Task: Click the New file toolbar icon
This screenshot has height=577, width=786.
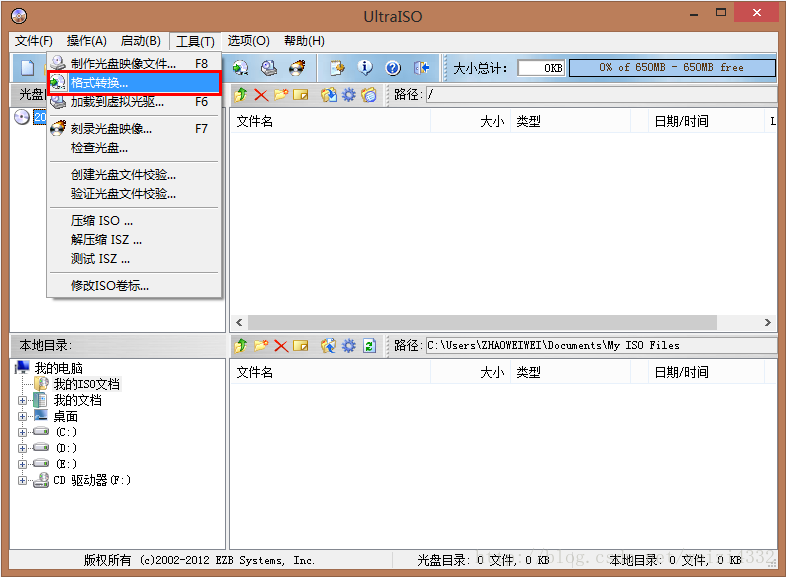Action: 28,68
